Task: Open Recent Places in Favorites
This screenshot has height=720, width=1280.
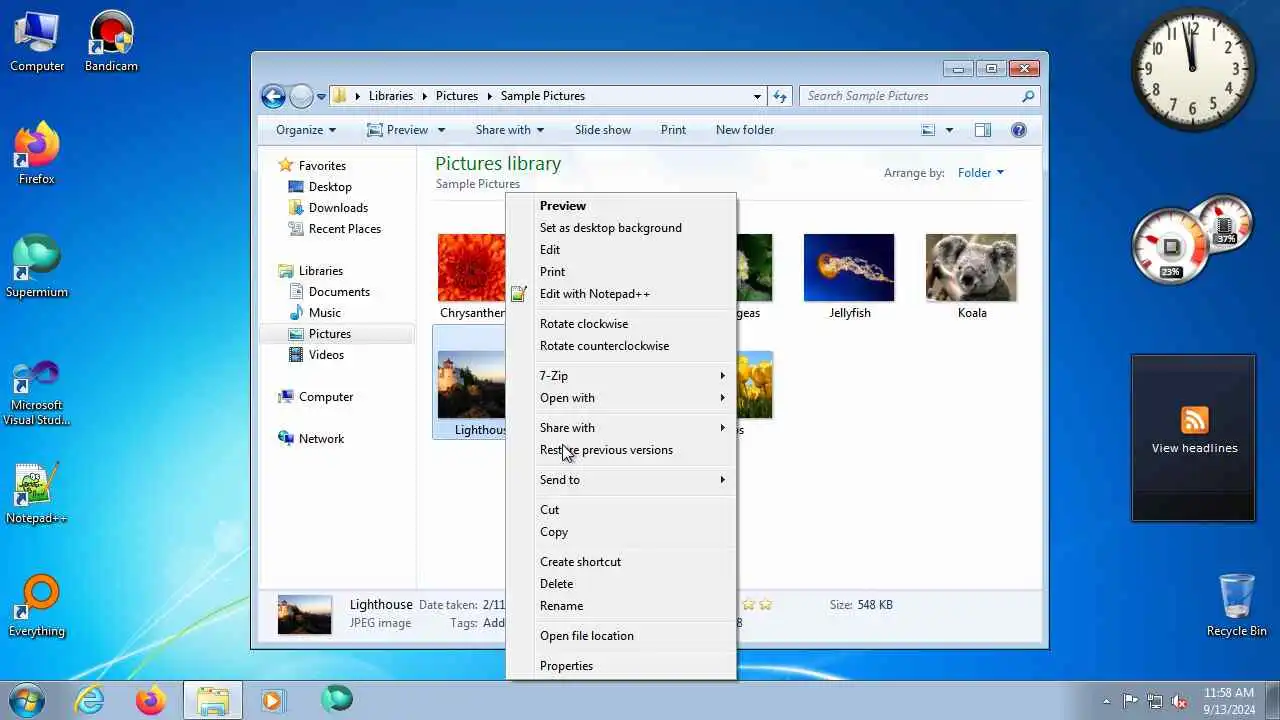Action: [344, 229]
